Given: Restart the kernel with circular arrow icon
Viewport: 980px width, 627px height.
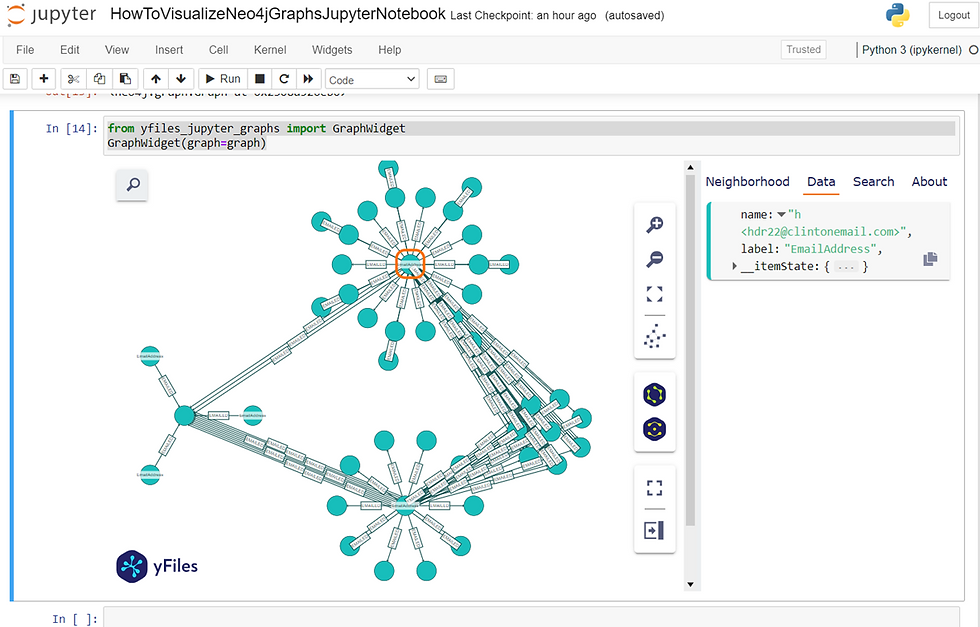Looking at the screenshot, I should tap(284, 79).
